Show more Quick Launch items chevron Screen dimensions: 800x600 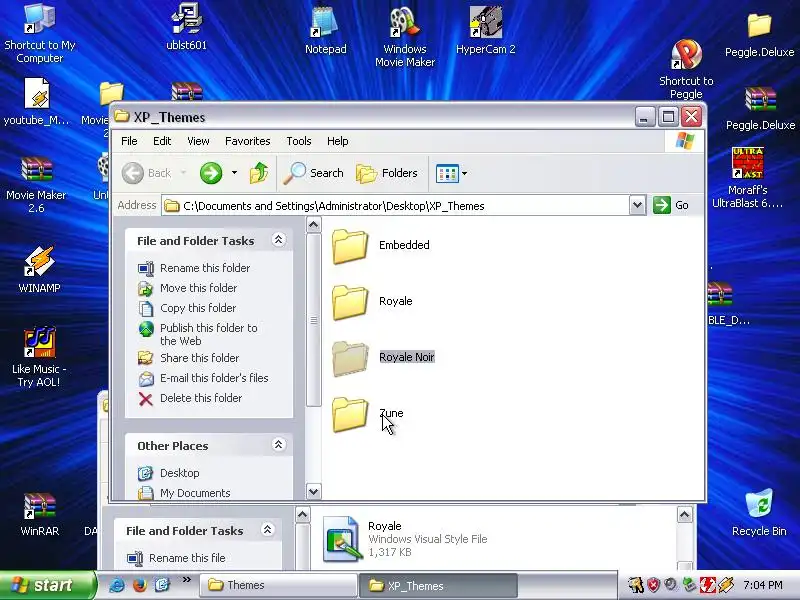pos(186,580)
